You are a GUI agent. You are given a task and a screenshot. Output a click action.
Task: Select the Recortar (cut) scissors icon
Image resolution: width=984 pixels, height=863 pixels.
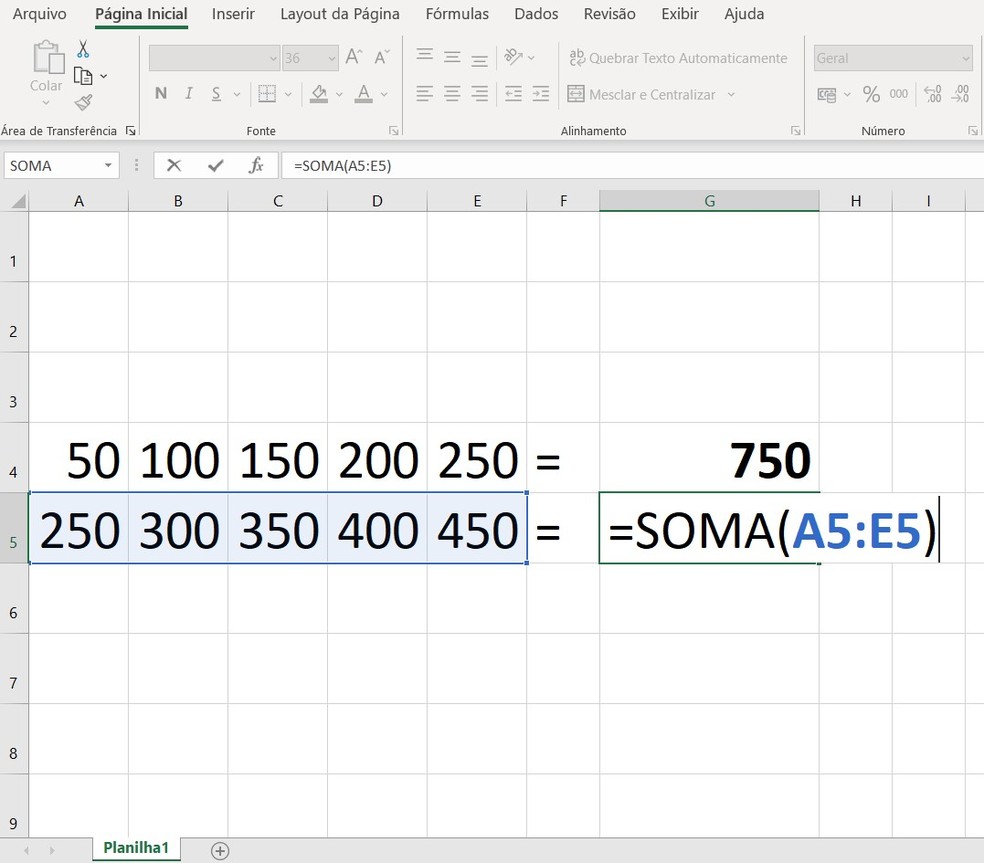[x=83, y=48]
